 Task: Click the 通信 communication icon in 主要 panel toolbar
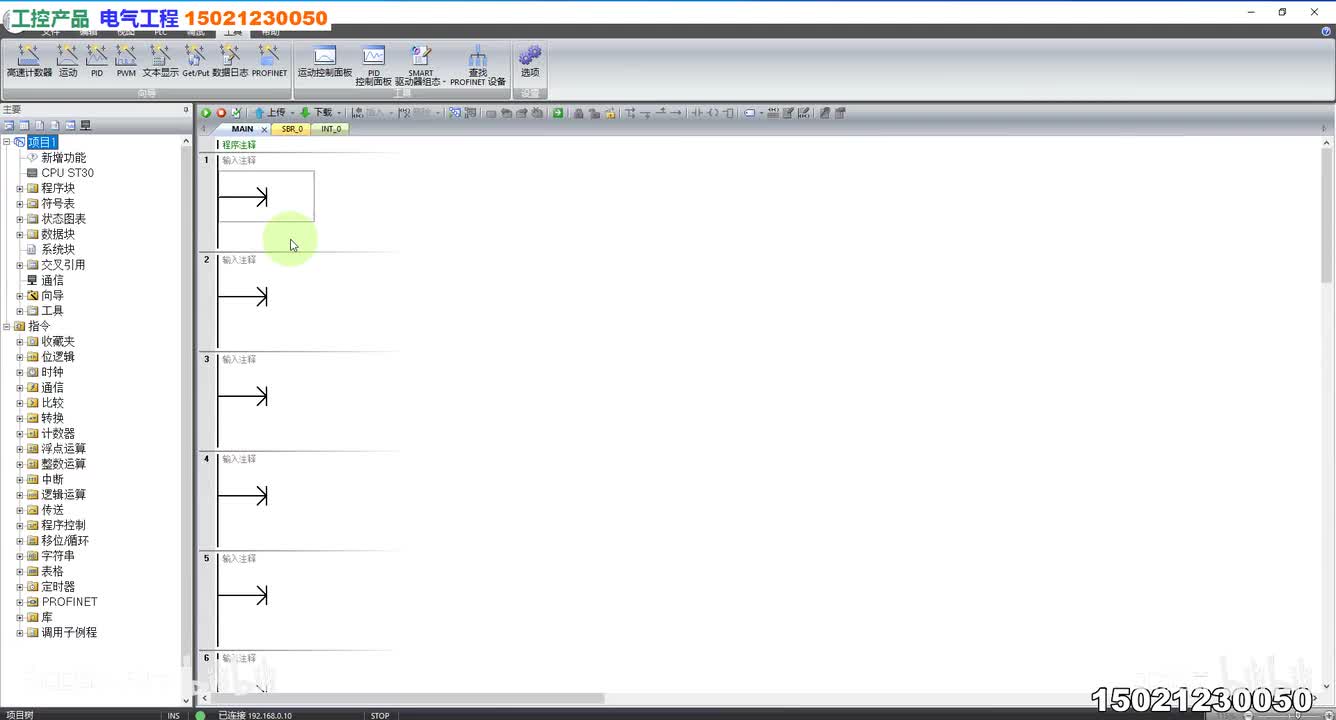(x=85, y=125)
